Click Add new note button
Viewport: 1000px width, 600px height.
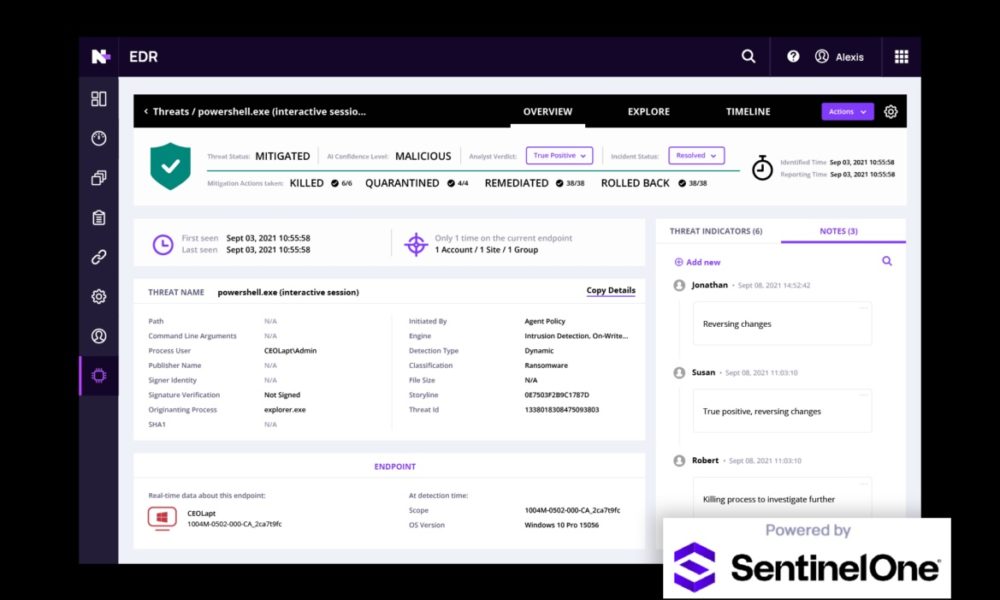697,262
